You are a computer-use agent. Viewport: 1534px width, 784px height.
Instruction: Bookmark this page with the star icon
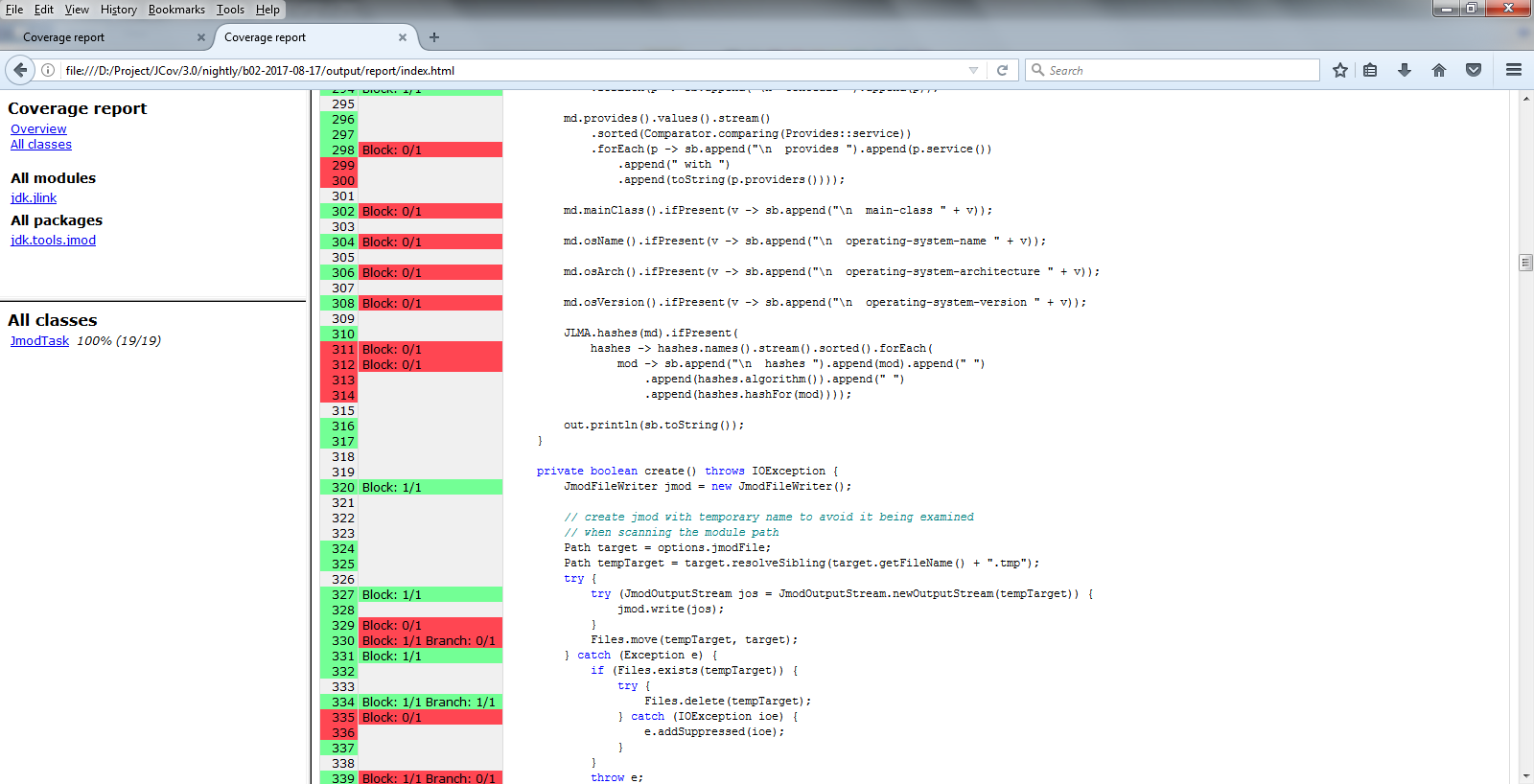tap(1339, 70)
